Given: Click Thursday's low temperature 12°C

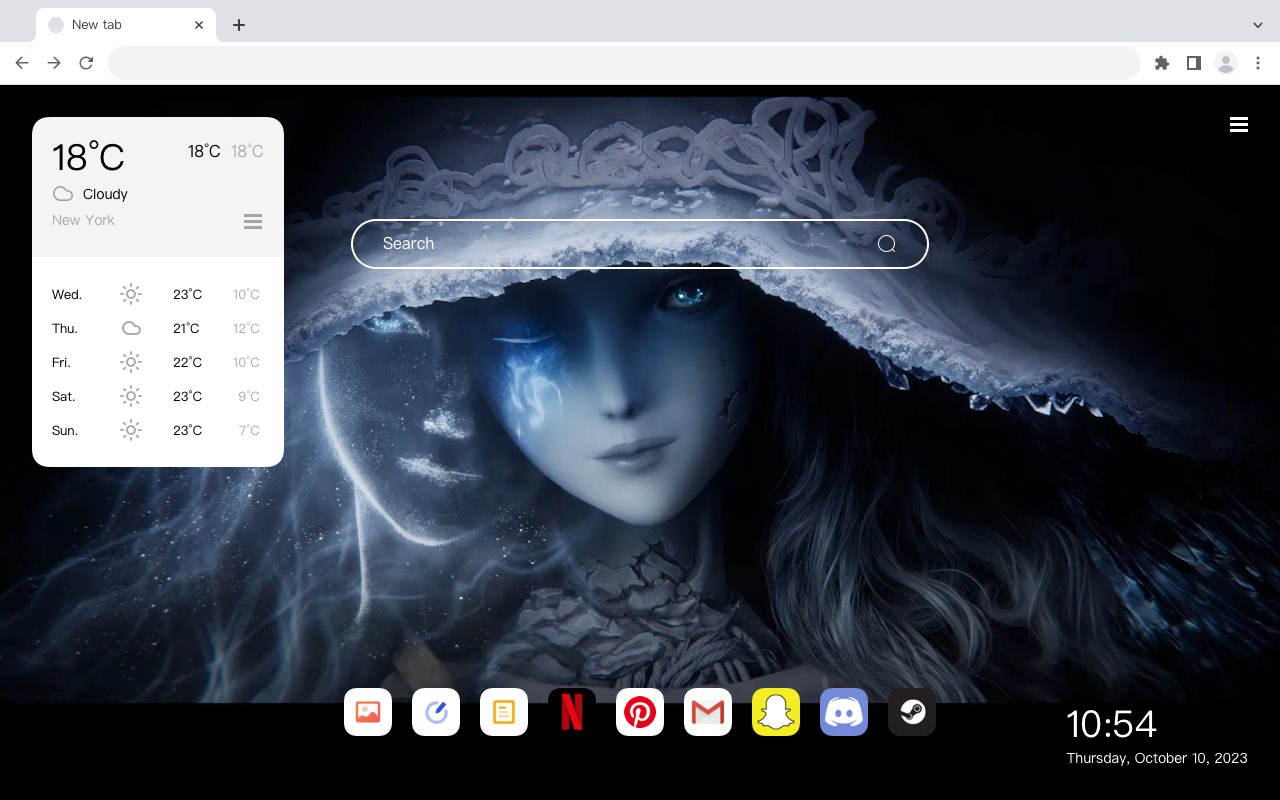Looking at the screenshot, I should point(247,329).
